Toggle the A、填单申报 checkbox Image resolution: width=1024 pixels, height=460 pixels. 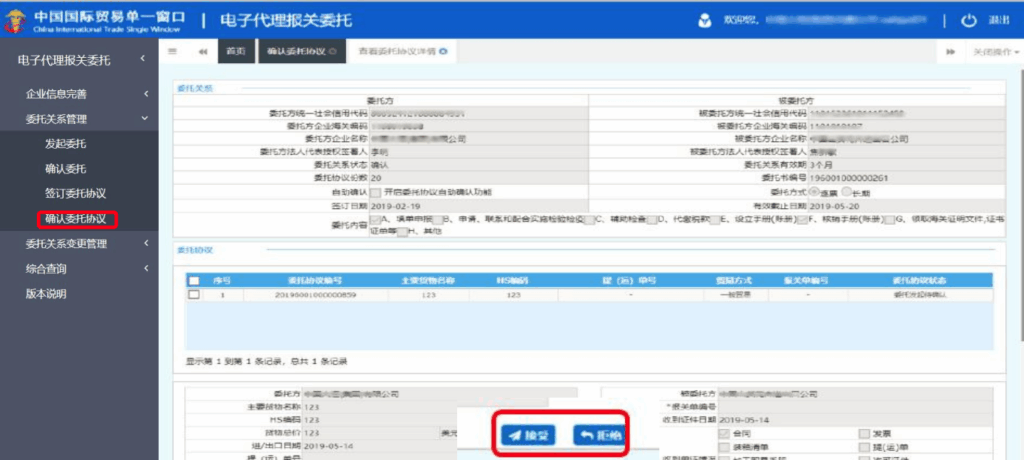coord(374,220)
